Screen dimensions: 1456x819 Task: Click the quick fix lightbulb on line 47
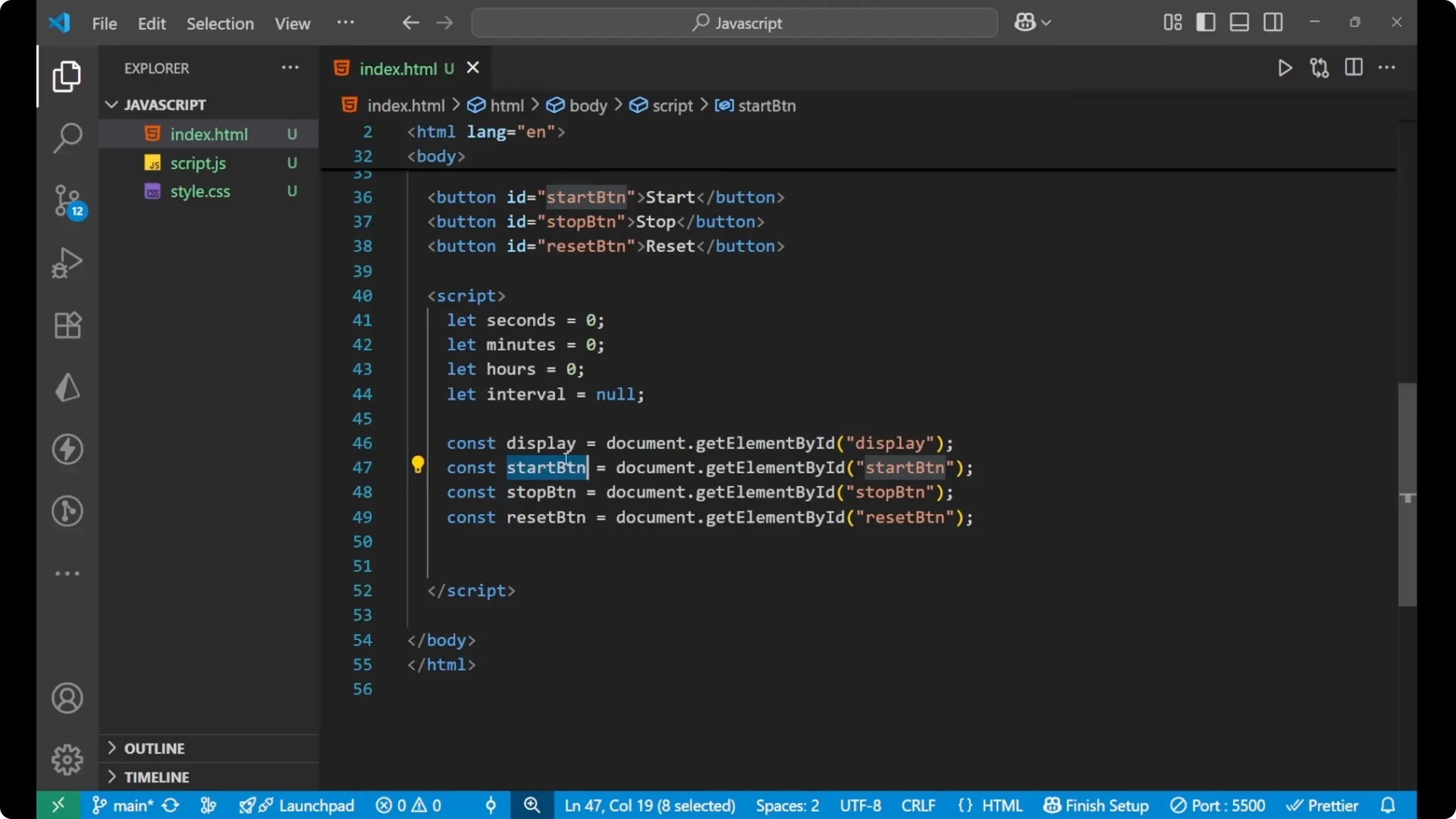coord(418,465)
